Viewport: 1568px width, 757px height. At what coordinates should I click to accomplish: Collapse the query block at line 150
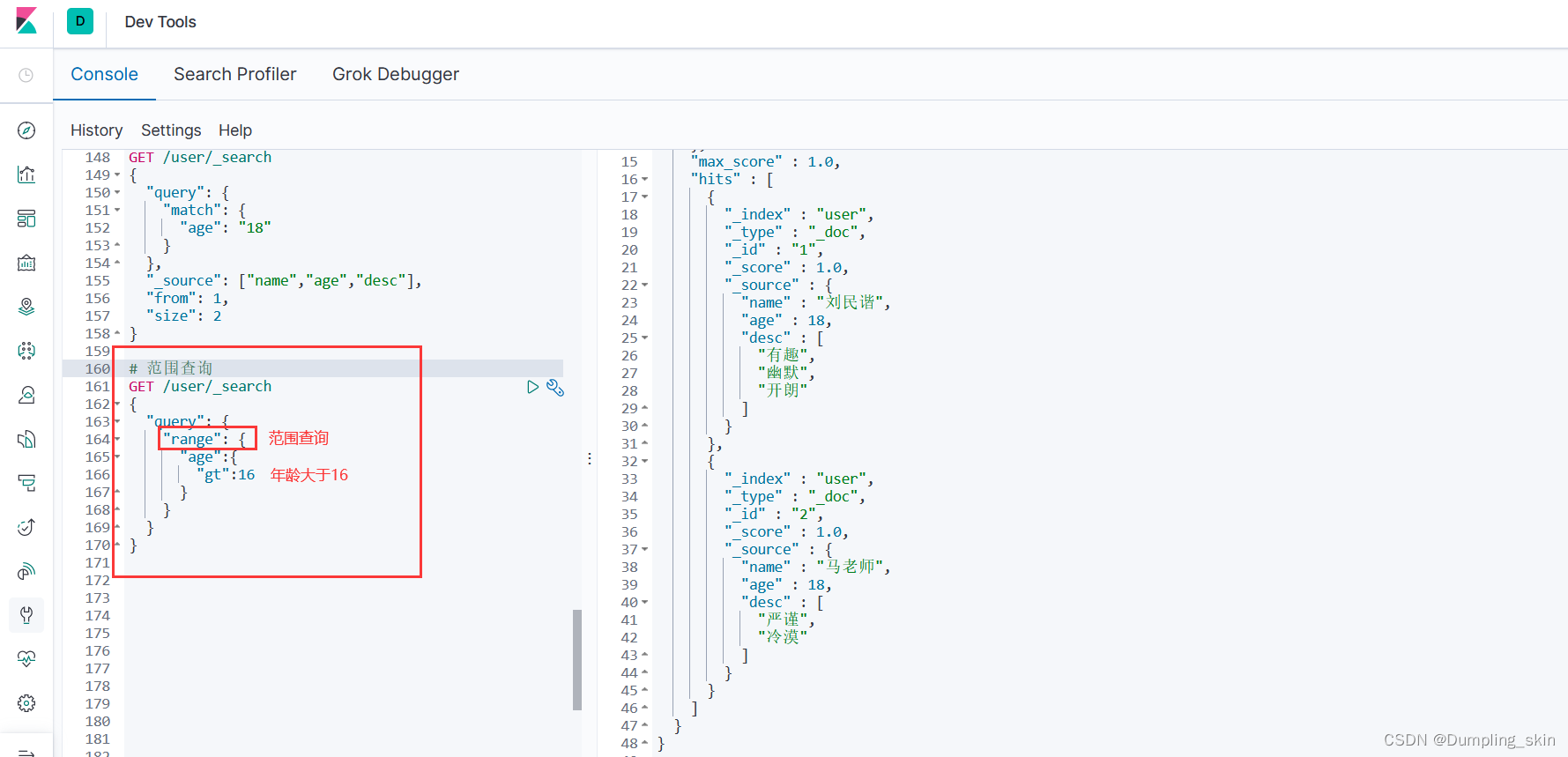tap(117, 192)
